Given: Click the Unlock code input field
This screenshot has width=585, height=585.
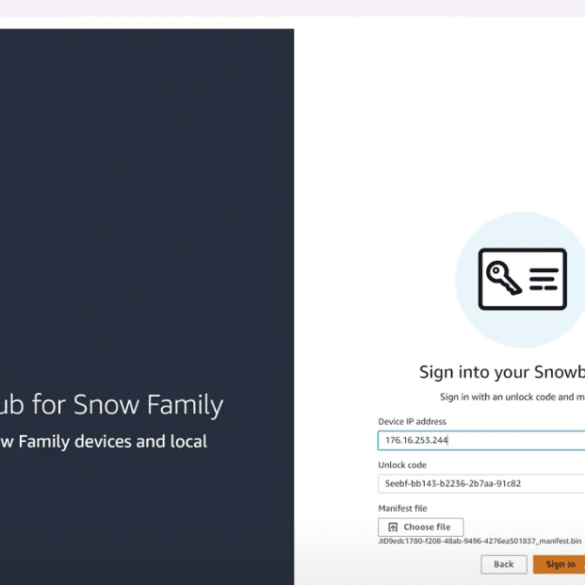Looking at the screenshot, I should click(x=481, y=484).
